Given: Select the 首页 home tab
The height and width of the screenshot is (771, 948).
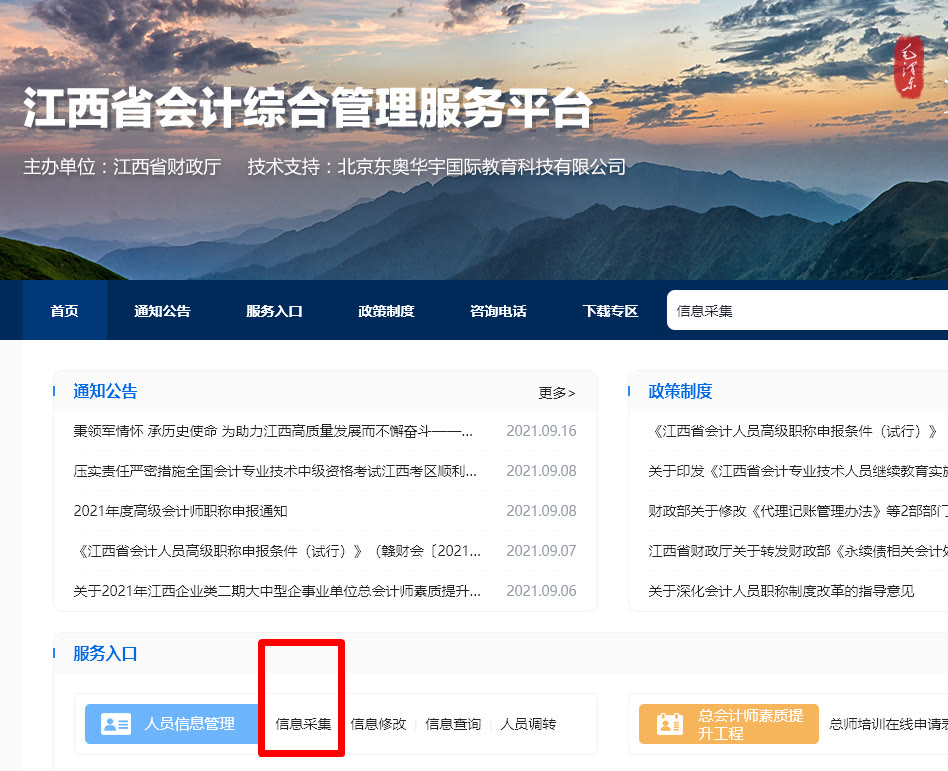Looking at the screenshot, I should tap(64, 310).
